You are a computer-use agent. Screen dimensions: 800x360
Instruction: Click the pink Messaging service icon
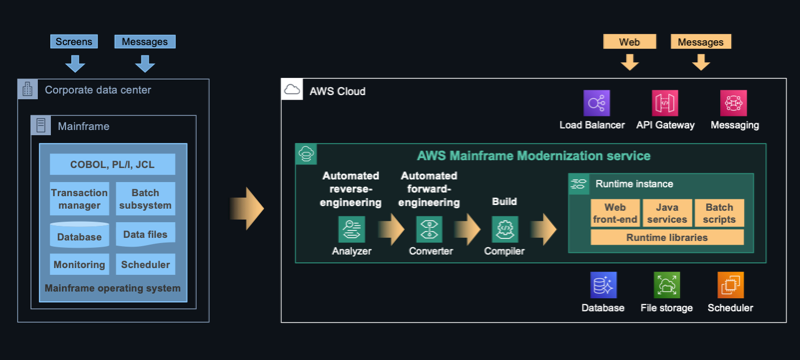[734, 103]
